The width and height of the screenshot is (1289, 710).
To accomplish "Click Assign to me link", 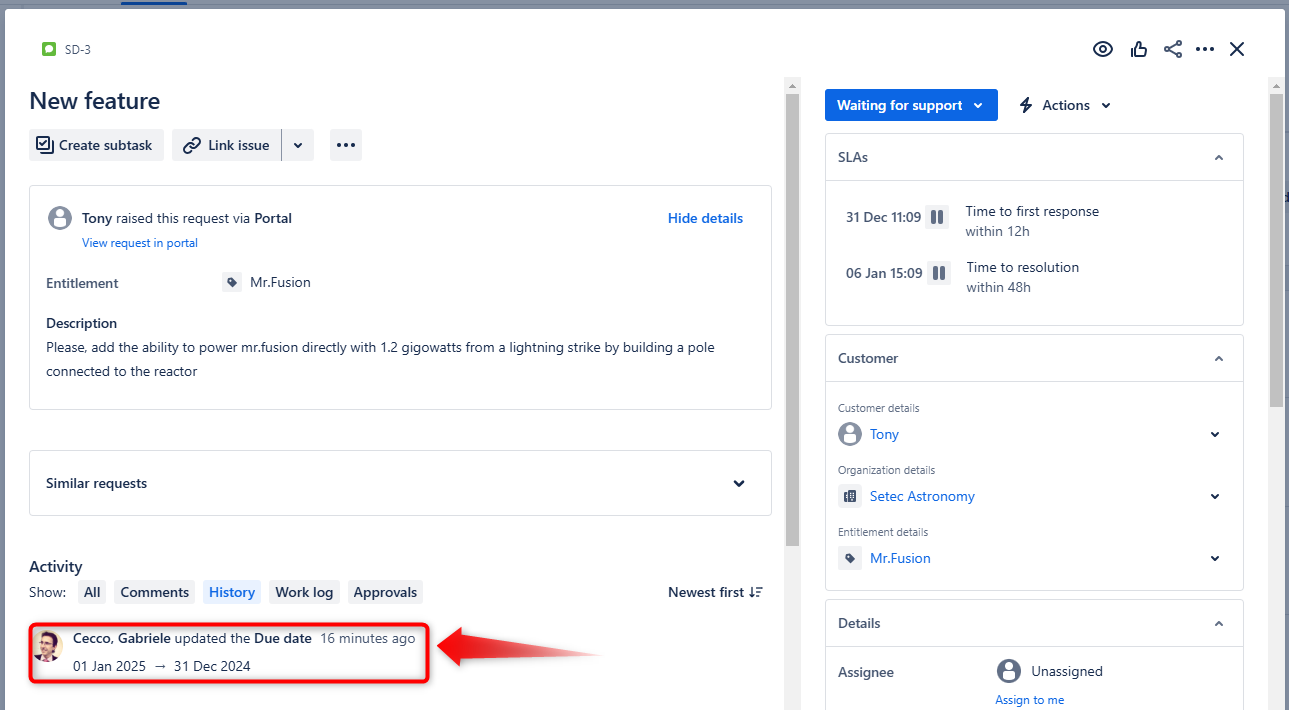I will pos(1029,700).
